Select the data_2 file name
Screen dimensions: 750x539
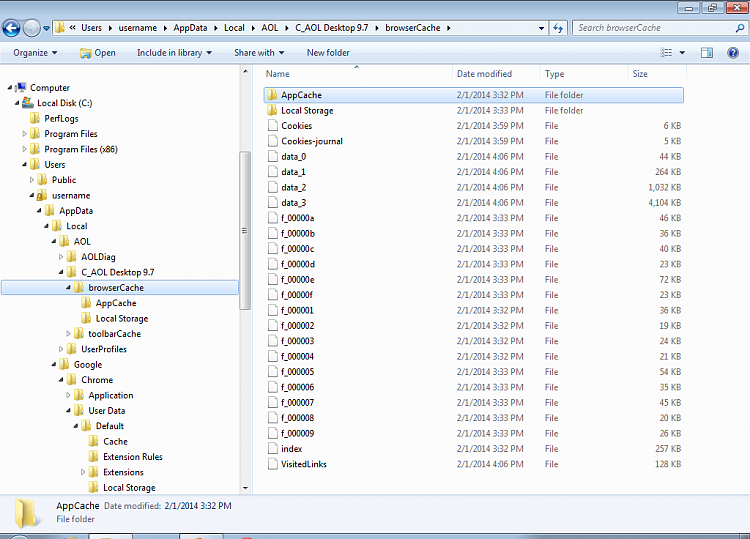[x=294, y=187]
